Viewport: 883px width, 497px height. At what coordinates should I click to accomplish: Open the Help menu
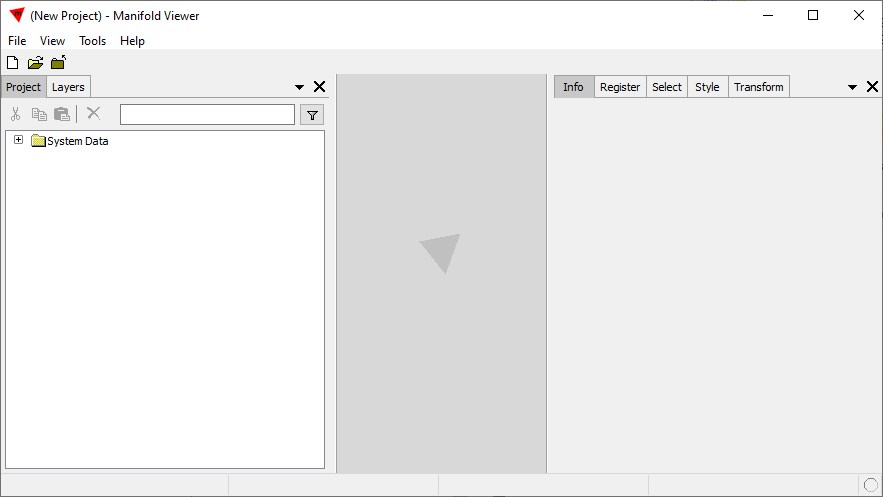point(132,41)
